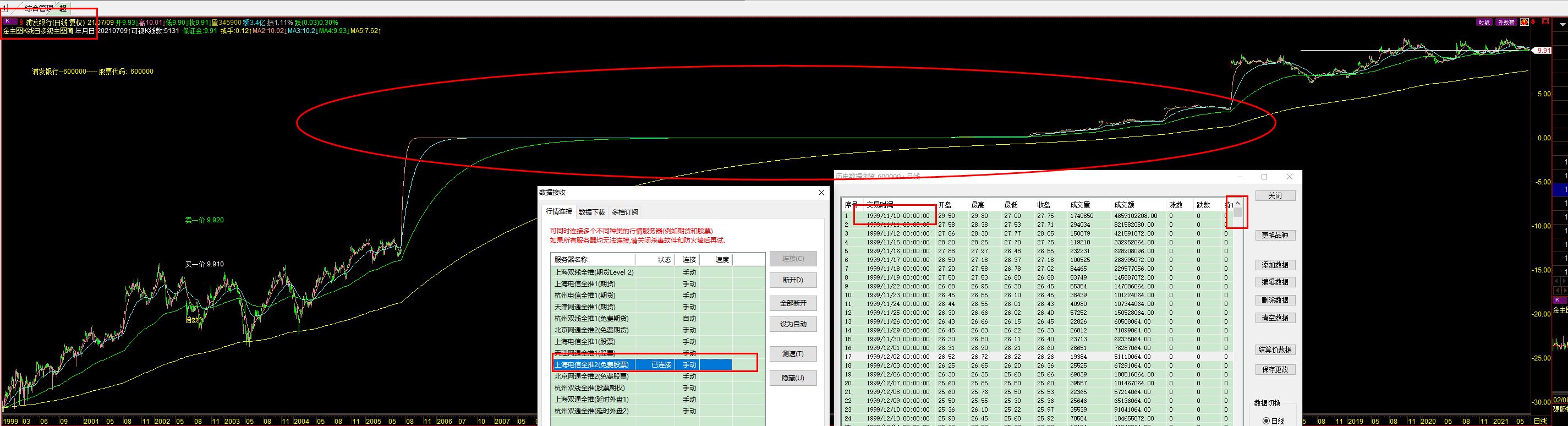This screenshot has width=1568, height=426.
Task: Click the 全部断开 button
Action: 792,303
